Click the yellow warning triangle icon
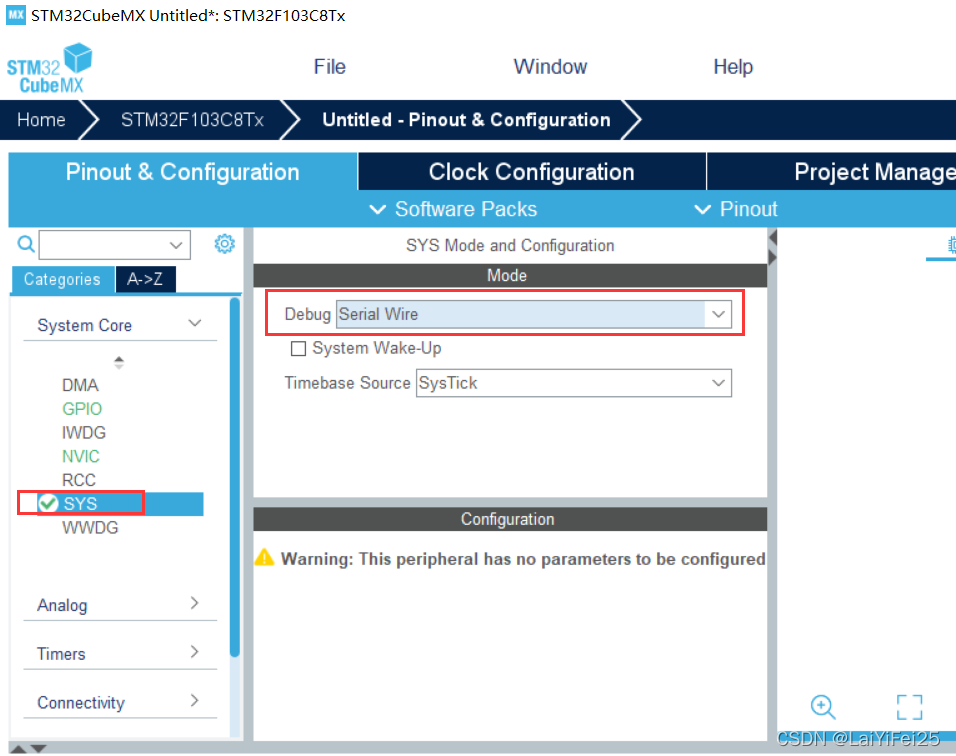This screenshot has height=756, width=956. click(x=265, y=557)
